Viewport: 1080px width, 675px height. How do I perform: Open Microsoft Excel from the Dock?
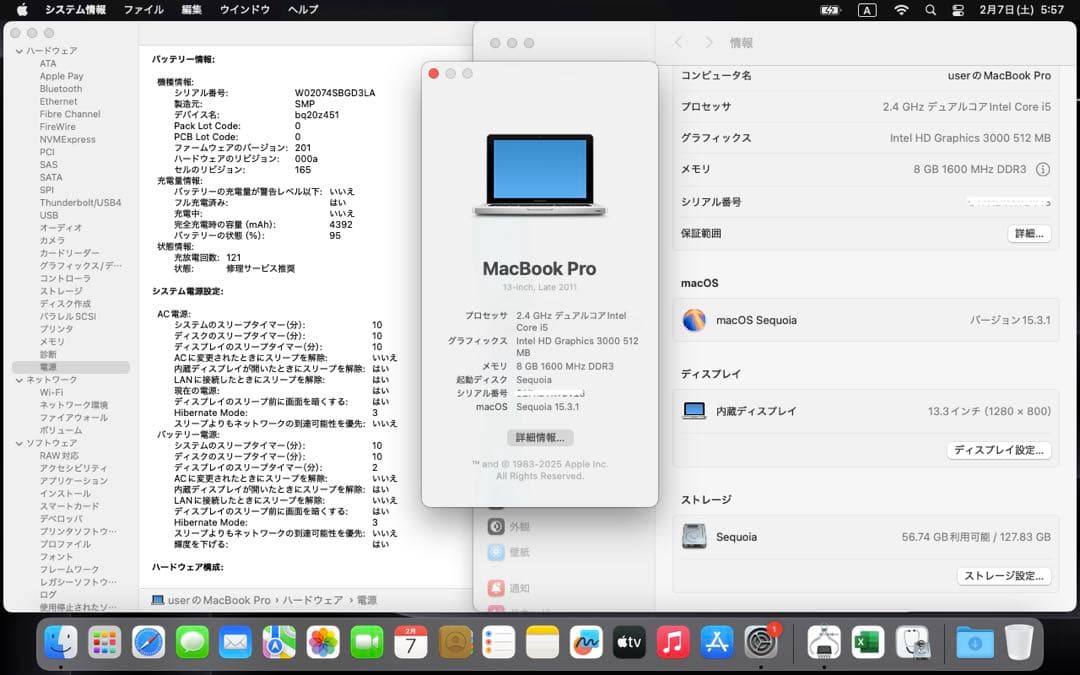(x=867, y=643)
